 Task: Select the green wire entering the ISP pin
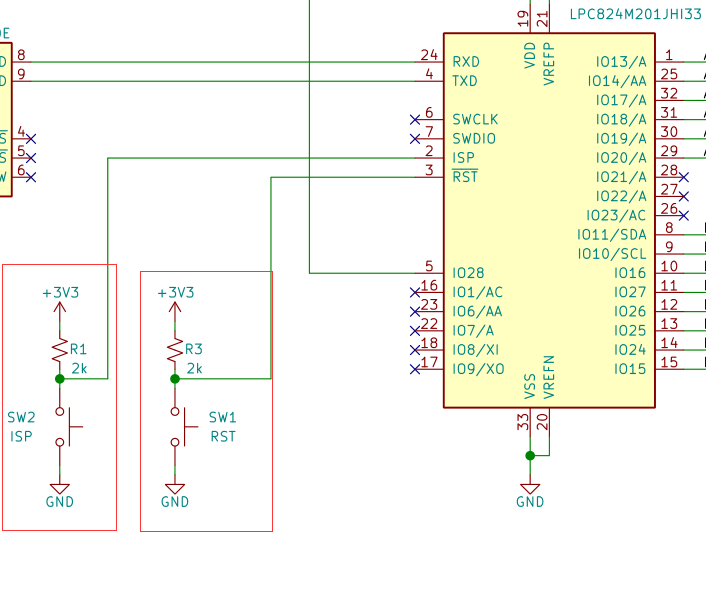(x=261, y=158)
